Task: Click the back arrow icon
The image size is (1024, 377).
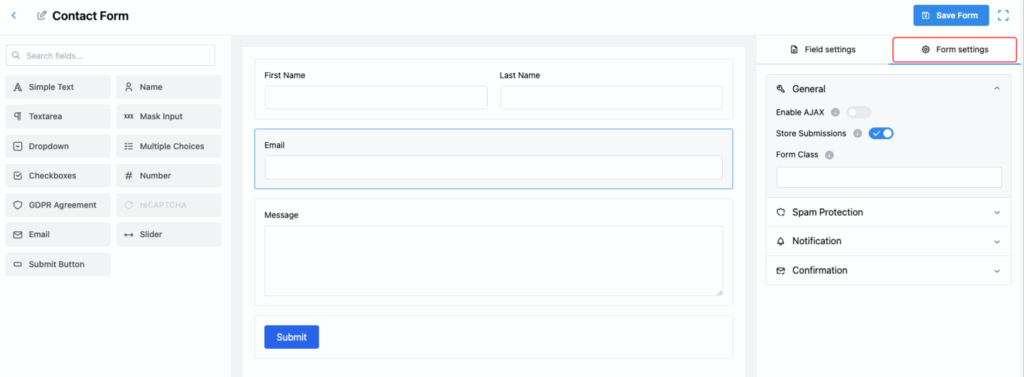Action: point(14,15)
